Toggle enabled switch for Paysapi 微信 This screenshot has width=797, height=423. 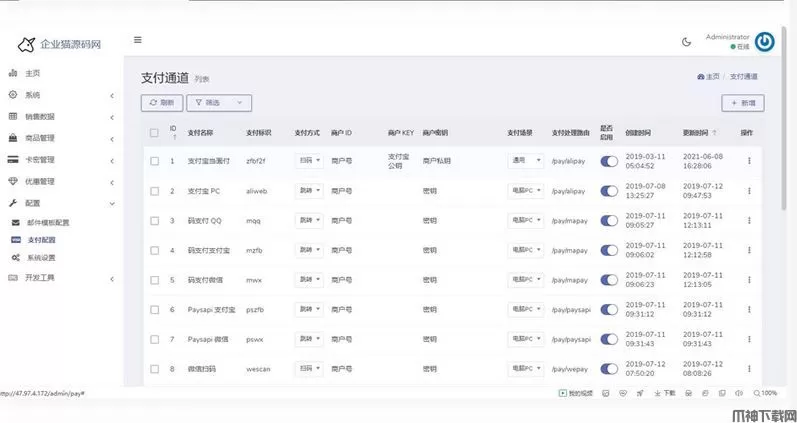click(x=608, y=339)
